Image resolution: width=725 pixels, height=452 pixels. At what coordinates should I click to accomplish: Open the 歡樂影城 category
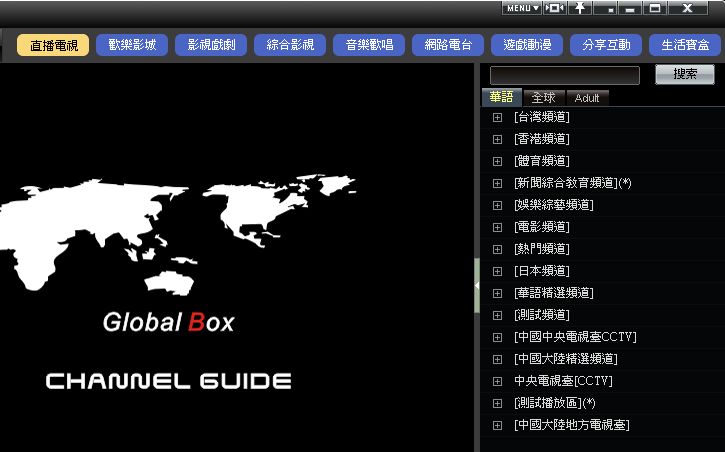pyautogui.click(x=132, y=45)
